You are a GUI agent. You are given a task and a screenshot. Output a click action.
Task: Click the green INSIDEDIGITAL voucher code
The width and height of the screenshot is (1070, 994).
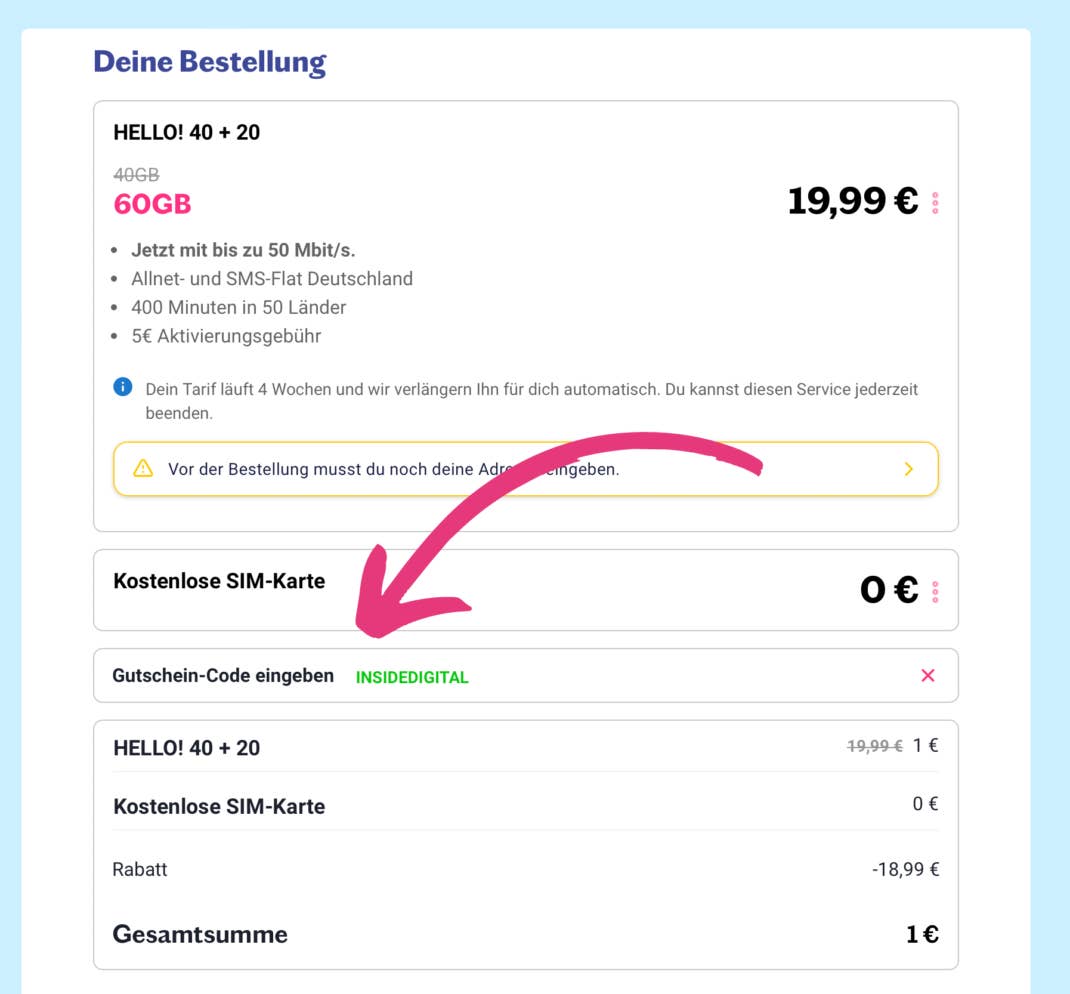412,677
